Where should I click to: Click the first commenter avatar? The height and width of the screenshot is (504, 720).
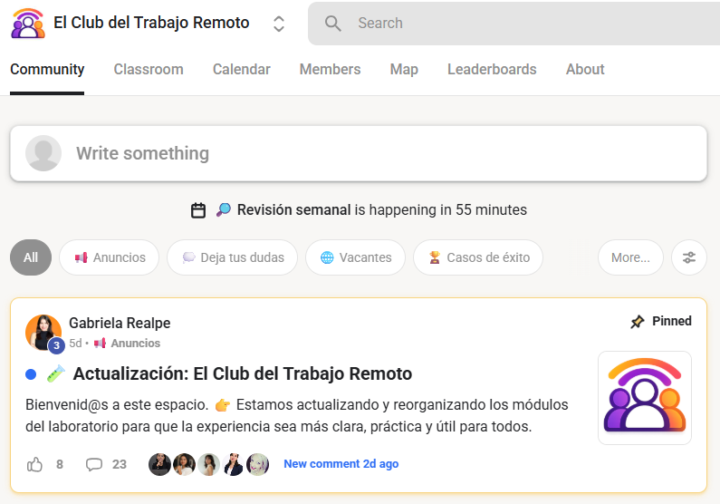[159, 464]
